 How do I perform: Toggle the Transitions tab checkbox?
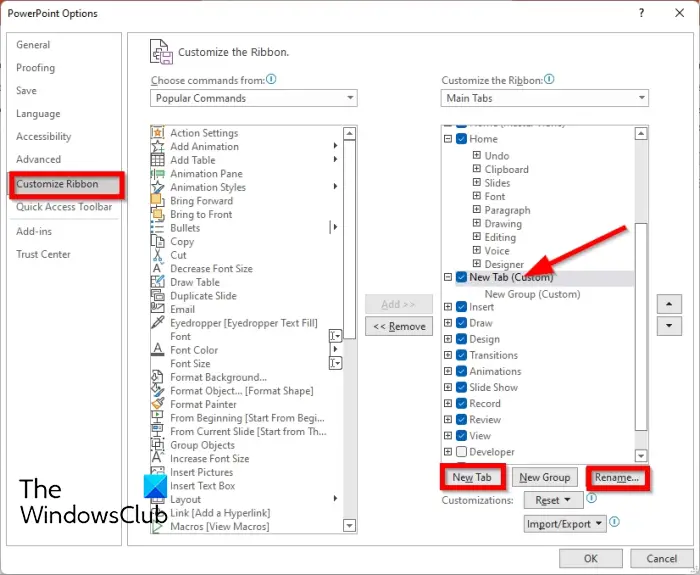(x=462, y=355)
